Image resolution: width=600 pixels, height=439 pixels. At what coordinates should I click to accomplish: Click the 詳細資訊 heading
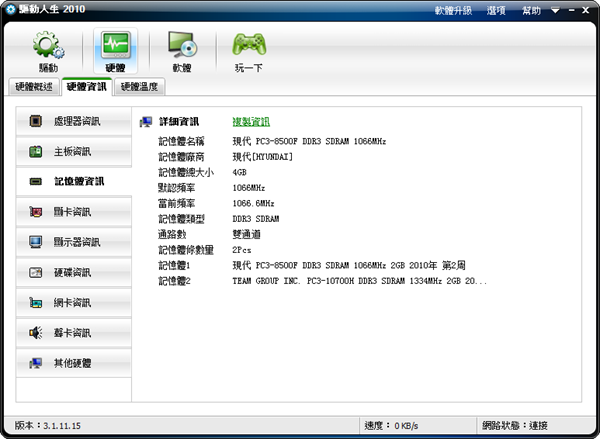(x=179, y=122)
